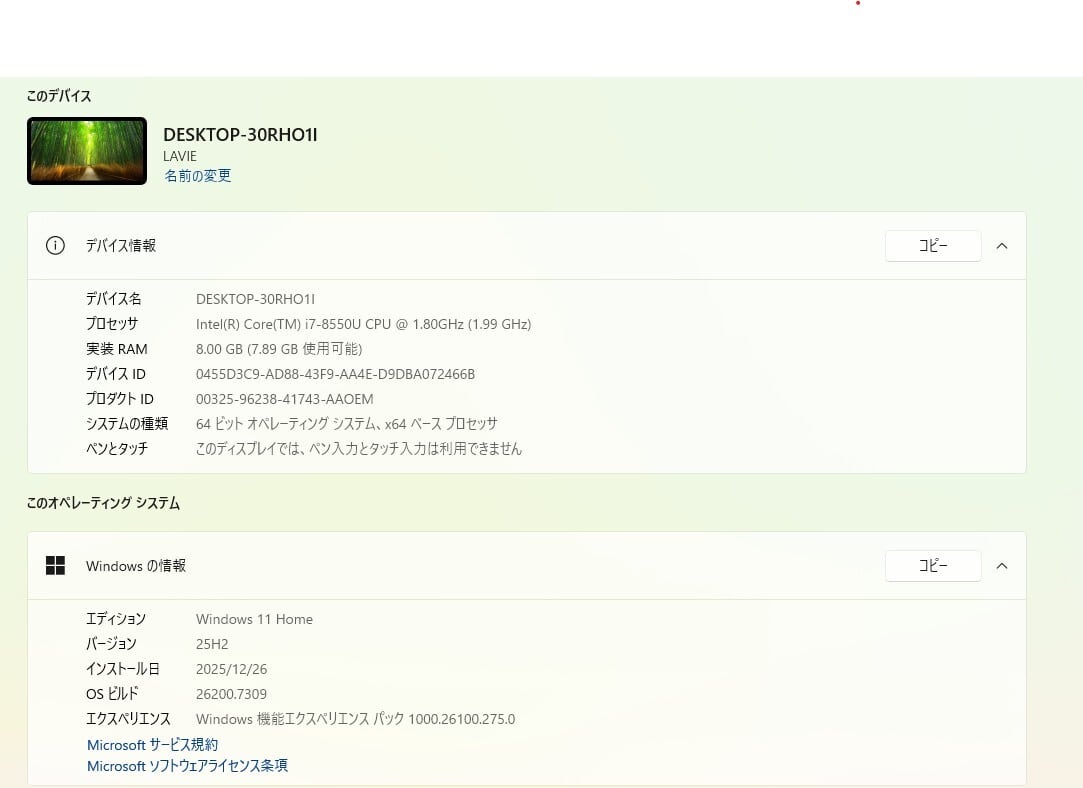This screenshot has width=1083, height=788.
Task: Click the バージョン label
Action: (111, 644)
